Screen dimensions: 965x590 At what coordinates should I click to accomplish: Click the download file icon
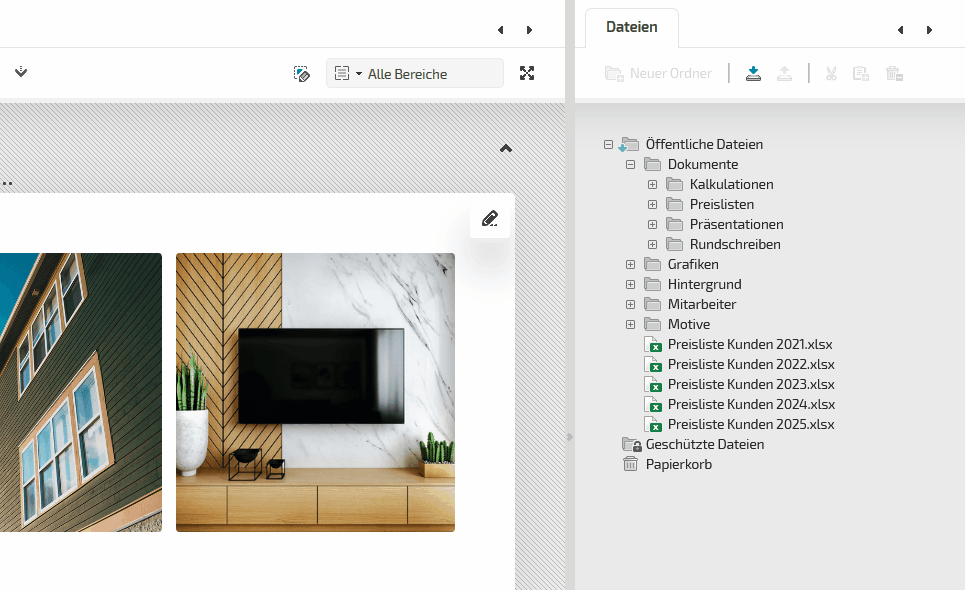[754, 73]
